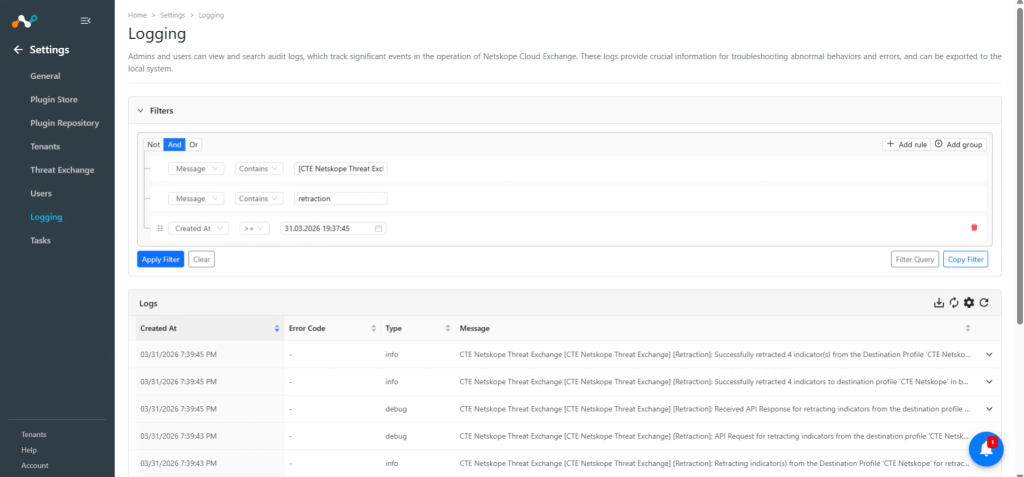Reload logs with refresh icon

click(x=984, y=303)
